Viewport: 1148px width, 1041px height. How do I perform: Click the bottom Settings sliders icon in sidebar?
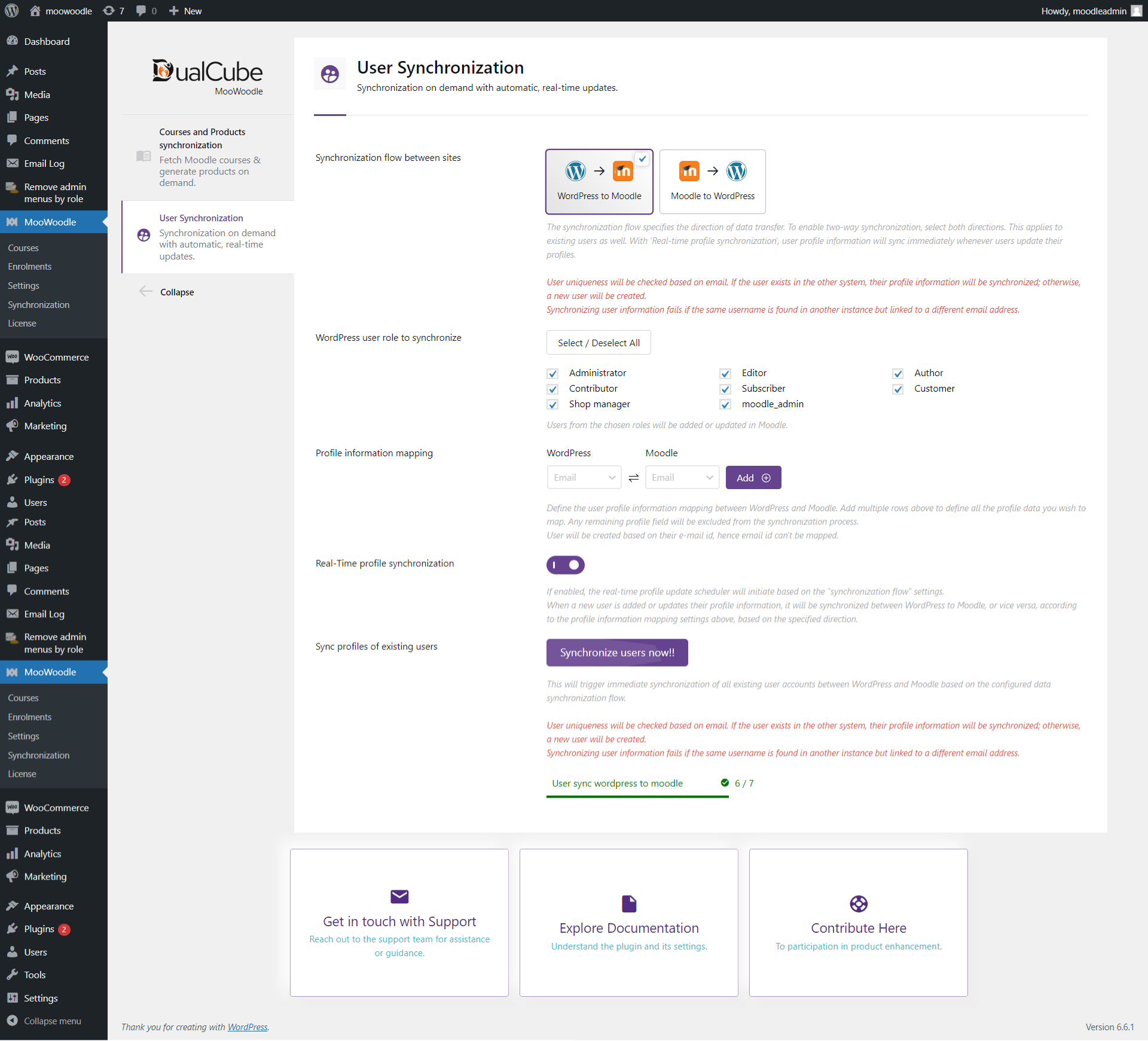coord(13,998)
